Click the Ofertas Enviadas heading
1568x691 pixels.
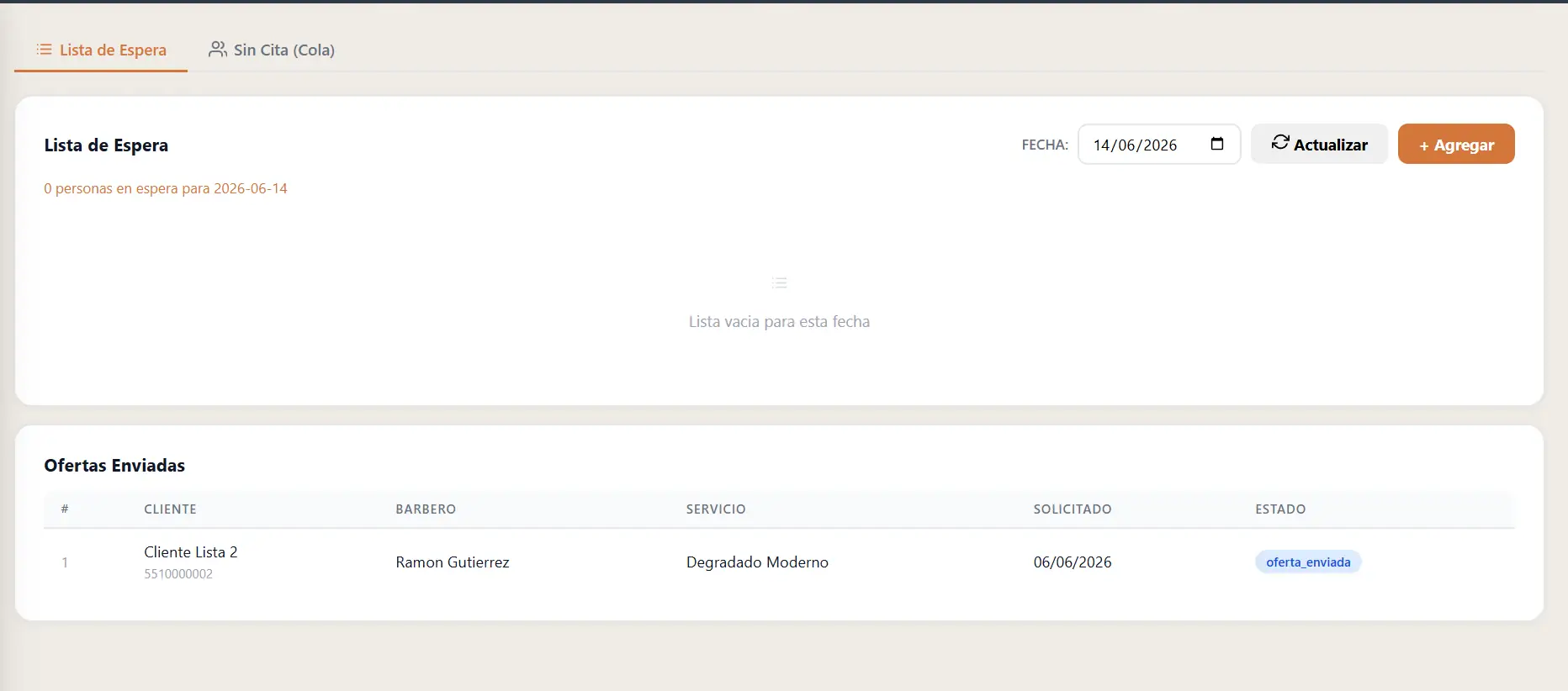(x=114, y=466)
